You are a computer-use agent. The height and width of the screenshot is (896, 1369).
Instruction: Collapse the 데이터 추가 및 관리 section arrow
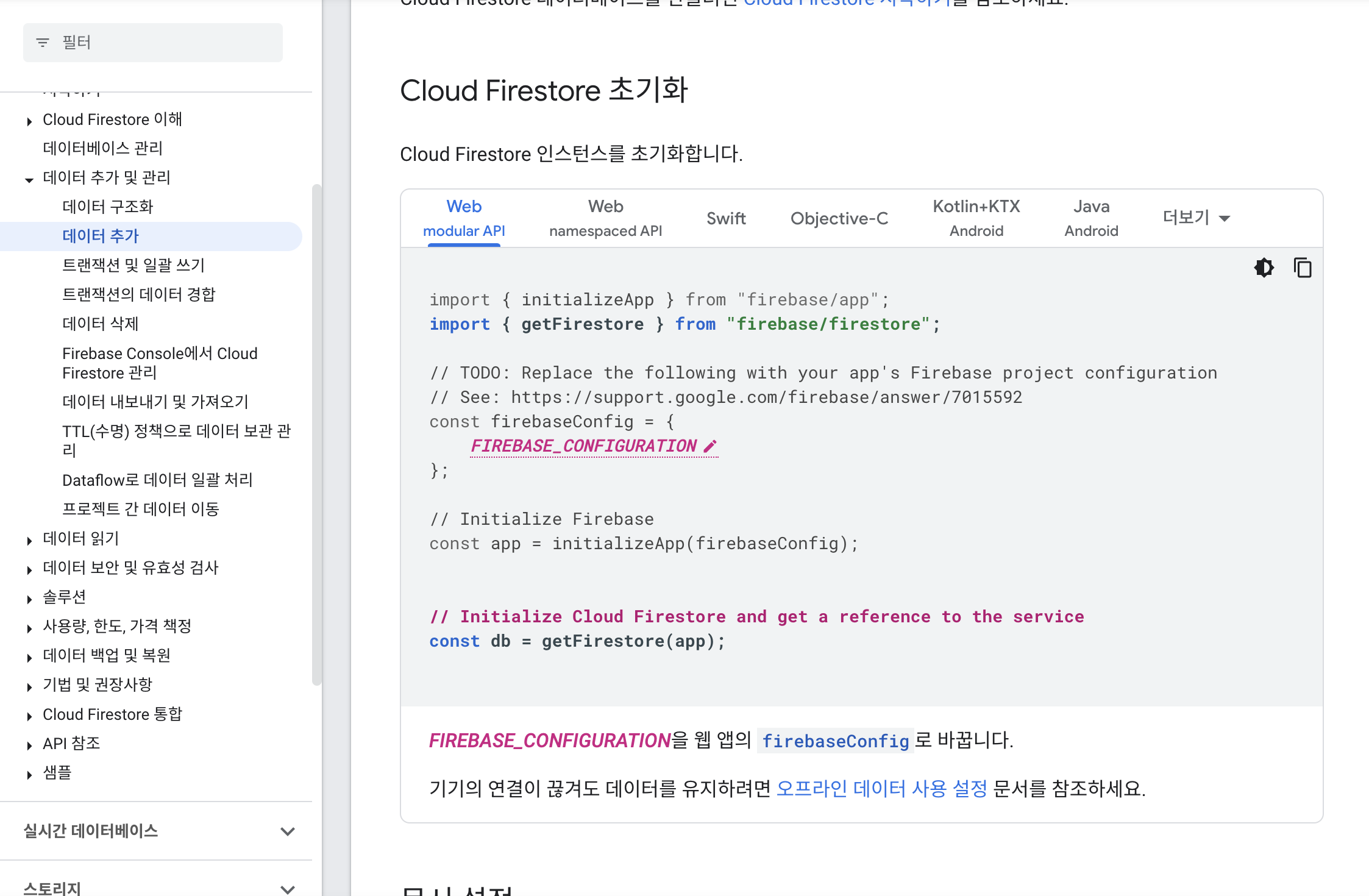[29, 179]
